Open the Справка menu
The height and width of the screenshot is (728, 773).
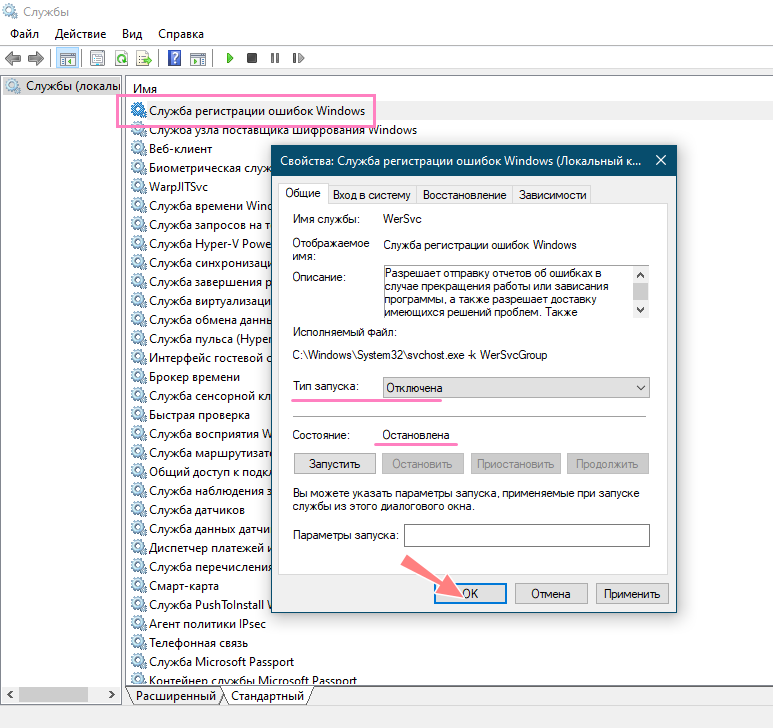[181, 34]
